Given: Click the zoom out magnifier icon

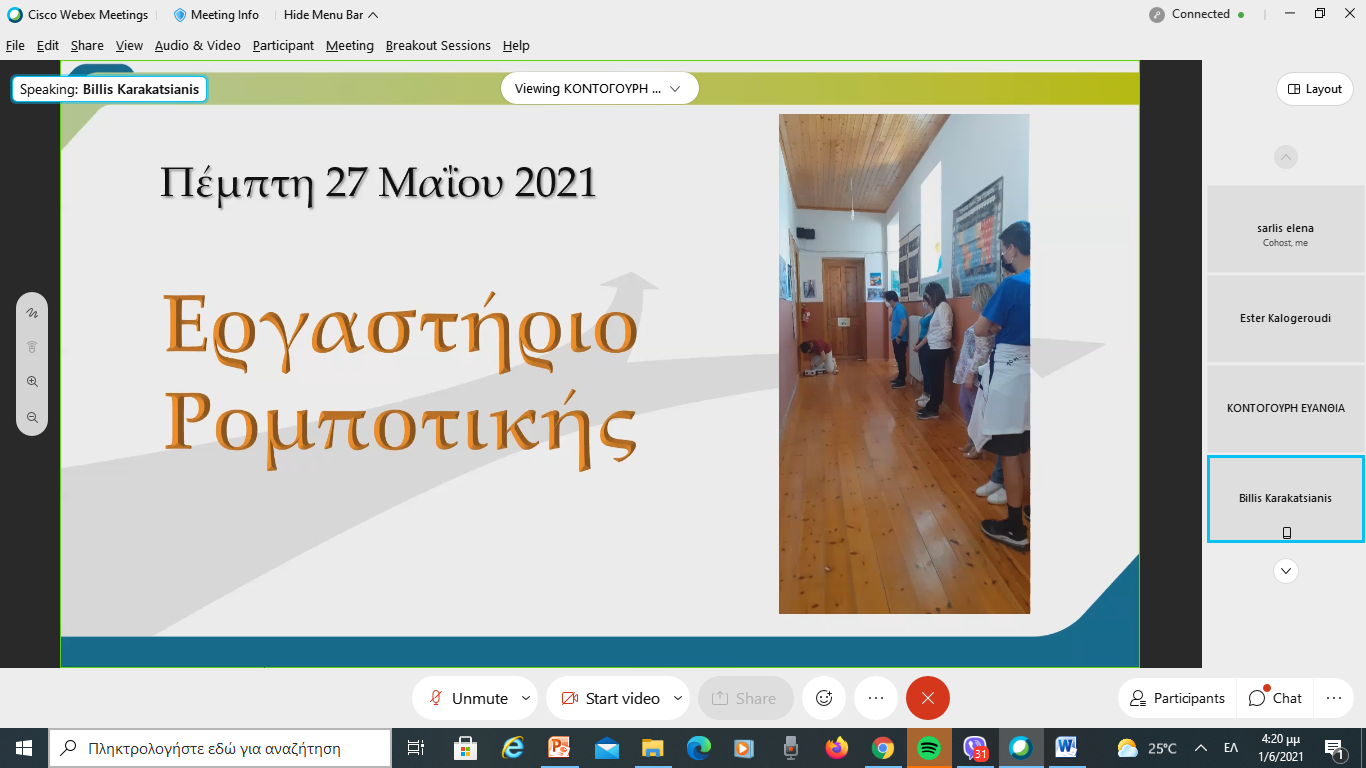Looking at the screenshot, I should pos(32,417).
